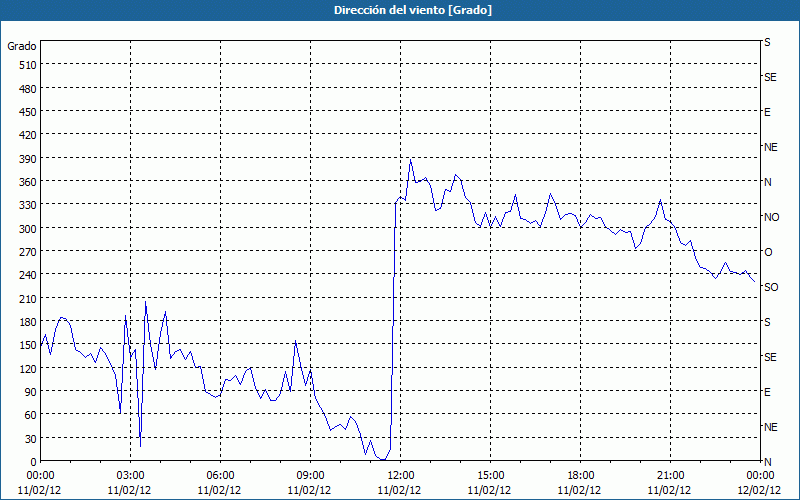Viewport: 800px width, 500px height.
Task: Click the 00:00 label above 12/02/12
Action: [x=760, y=476]
